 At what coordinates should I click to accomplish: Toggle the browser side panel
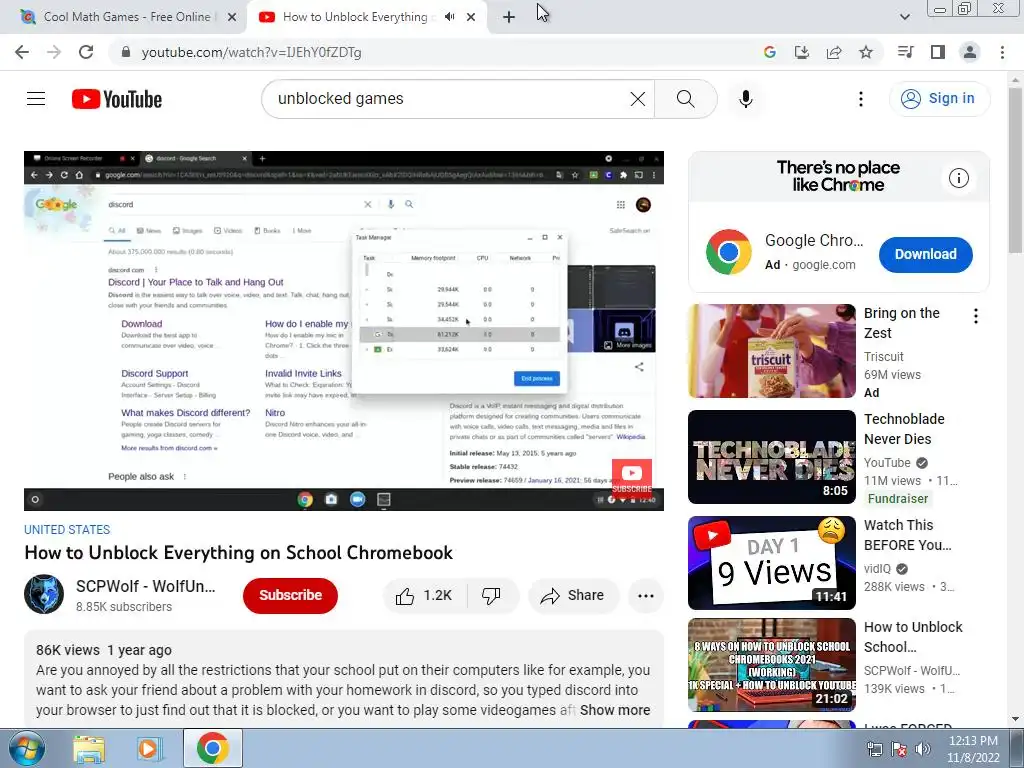click(x=938, y=52)
